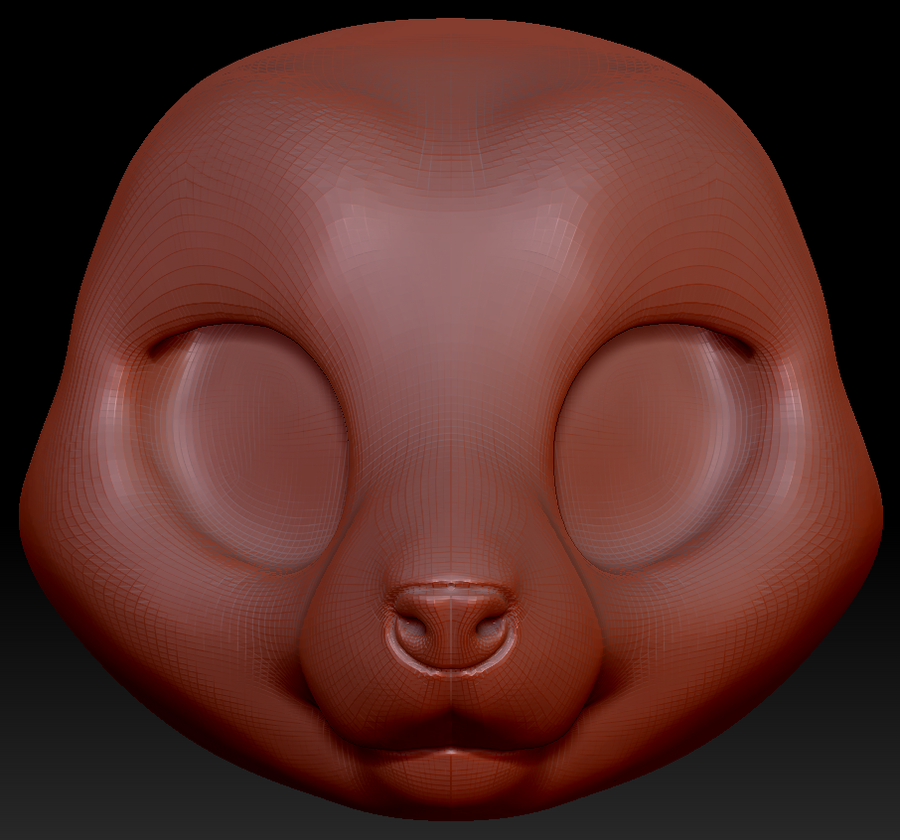The width and height of the screenshot is (900, 840).
Task: Click the nostril on the screen's left side
Action: click(412, 630)
